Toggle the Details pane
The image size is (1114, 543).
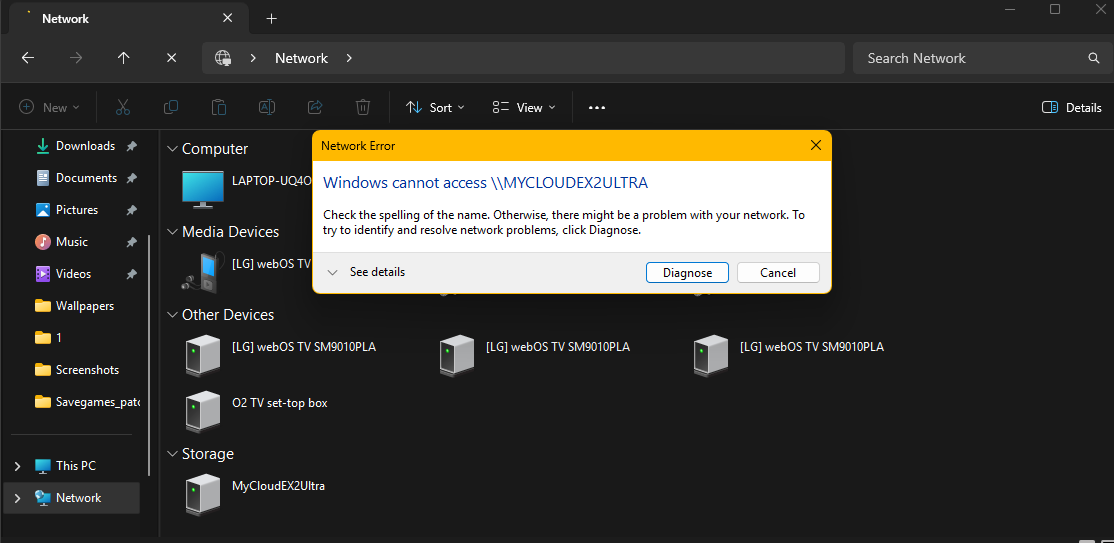(x=1071, y=107)
